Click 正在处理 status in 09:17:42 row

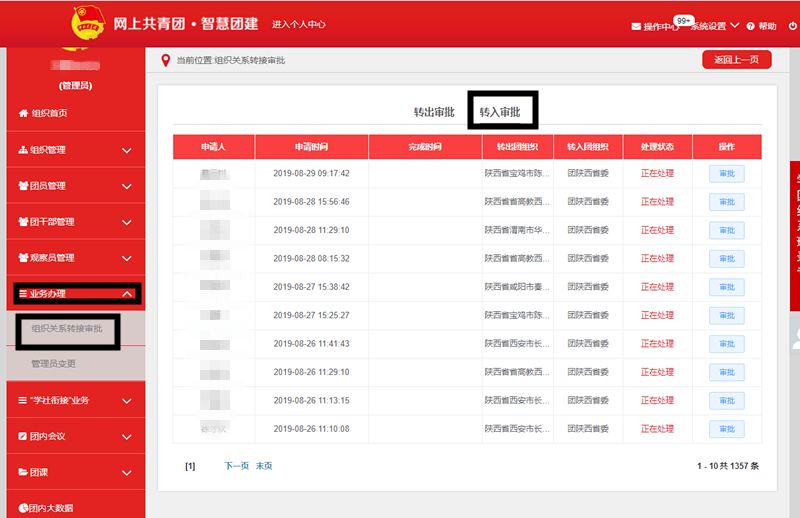(x=657, y=174)
